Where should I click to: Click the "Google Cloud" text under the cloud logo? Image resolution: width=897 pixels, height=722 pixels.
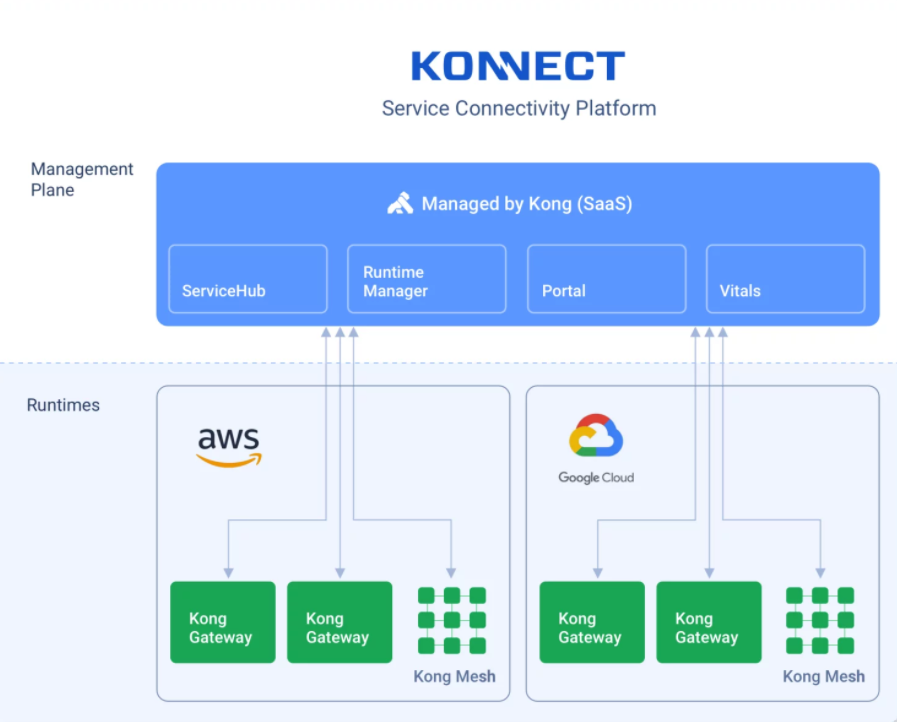596,477
